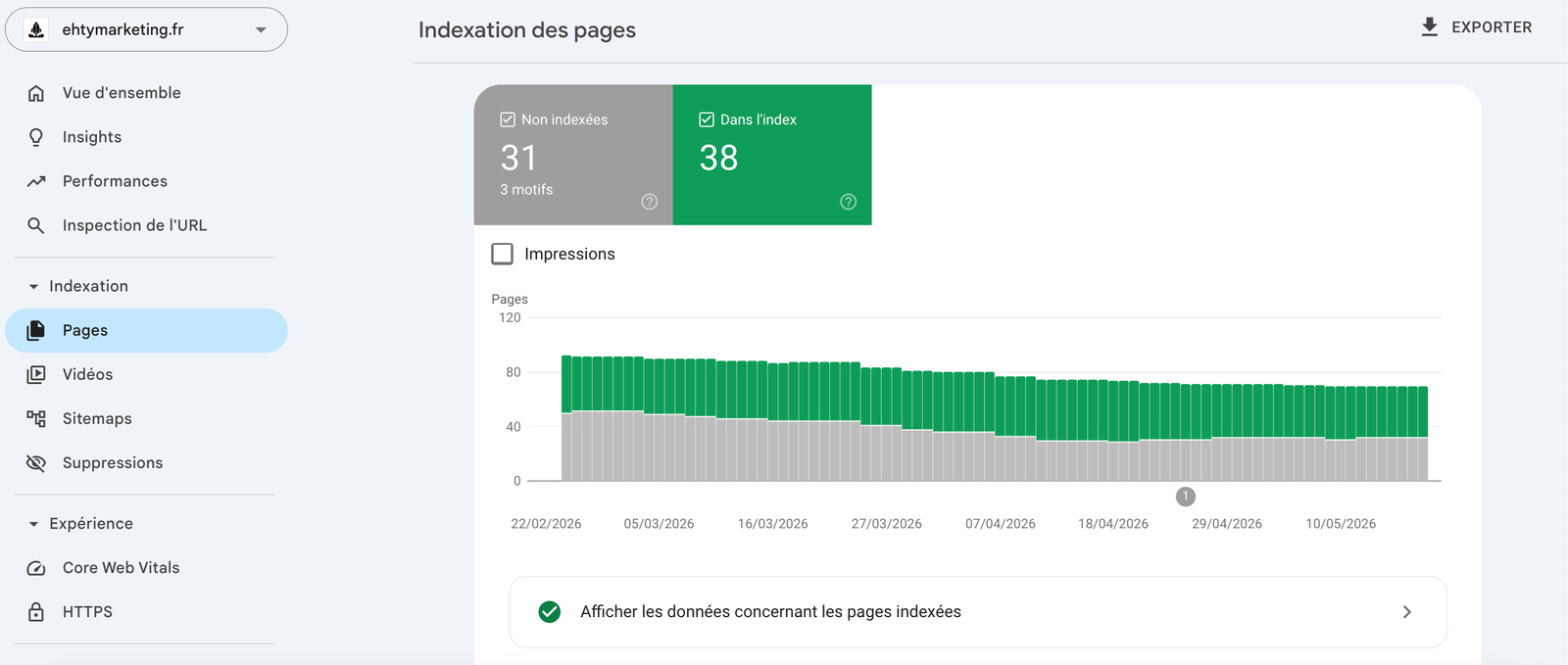Click the 22/02/2026 date label
The height and width of the screenshot is (665, 1568).
pyautogui.click(x=546, y=524)
